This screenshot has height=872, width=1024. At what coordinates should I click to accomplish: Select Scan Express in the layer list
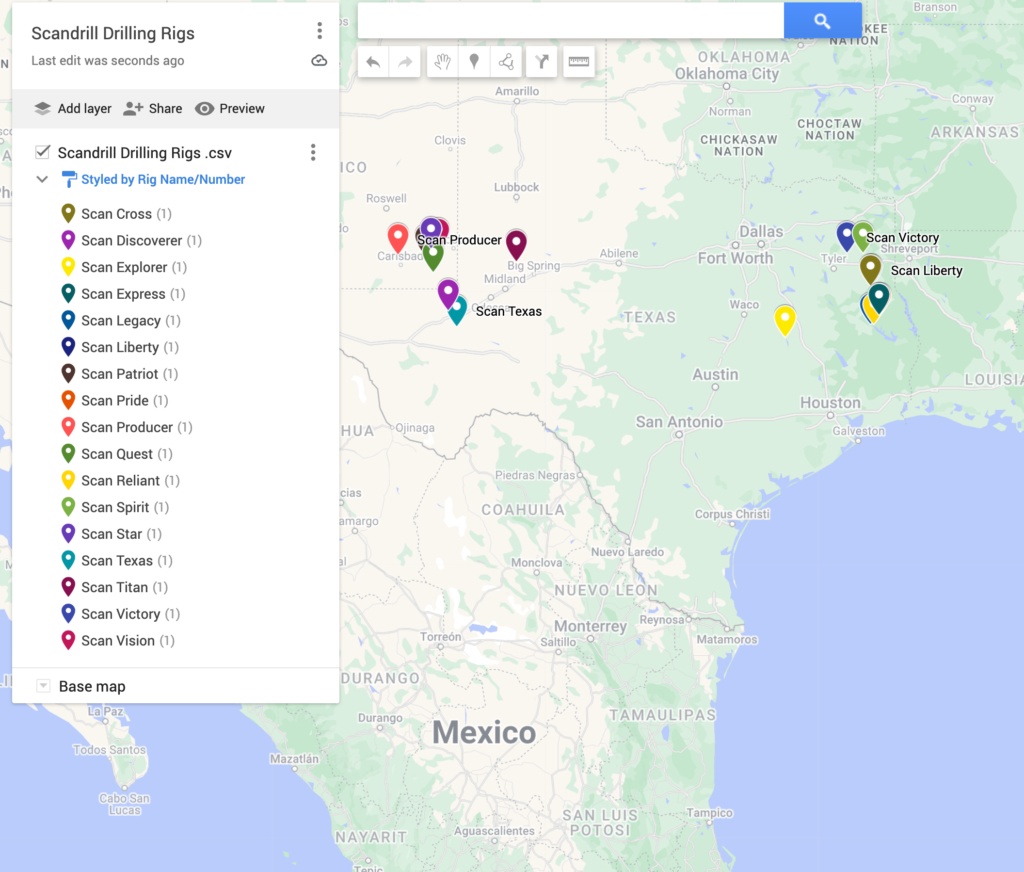[x=123, y=294]
